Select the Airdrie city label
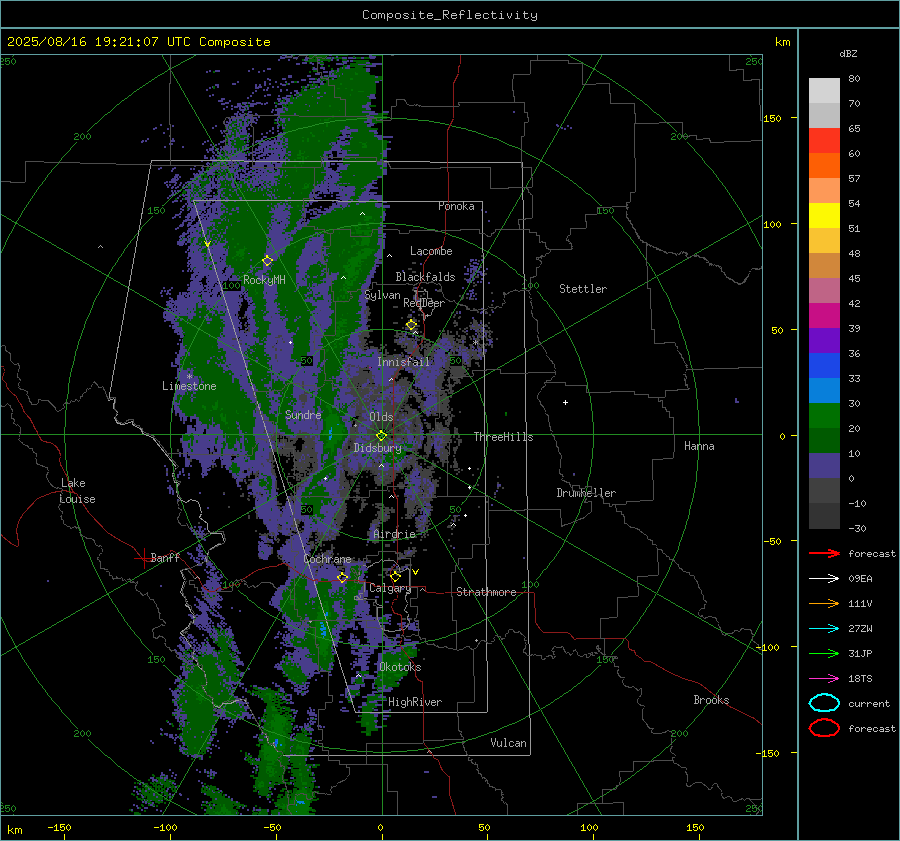This screenshot has height=841, width=900. [394, 534]
